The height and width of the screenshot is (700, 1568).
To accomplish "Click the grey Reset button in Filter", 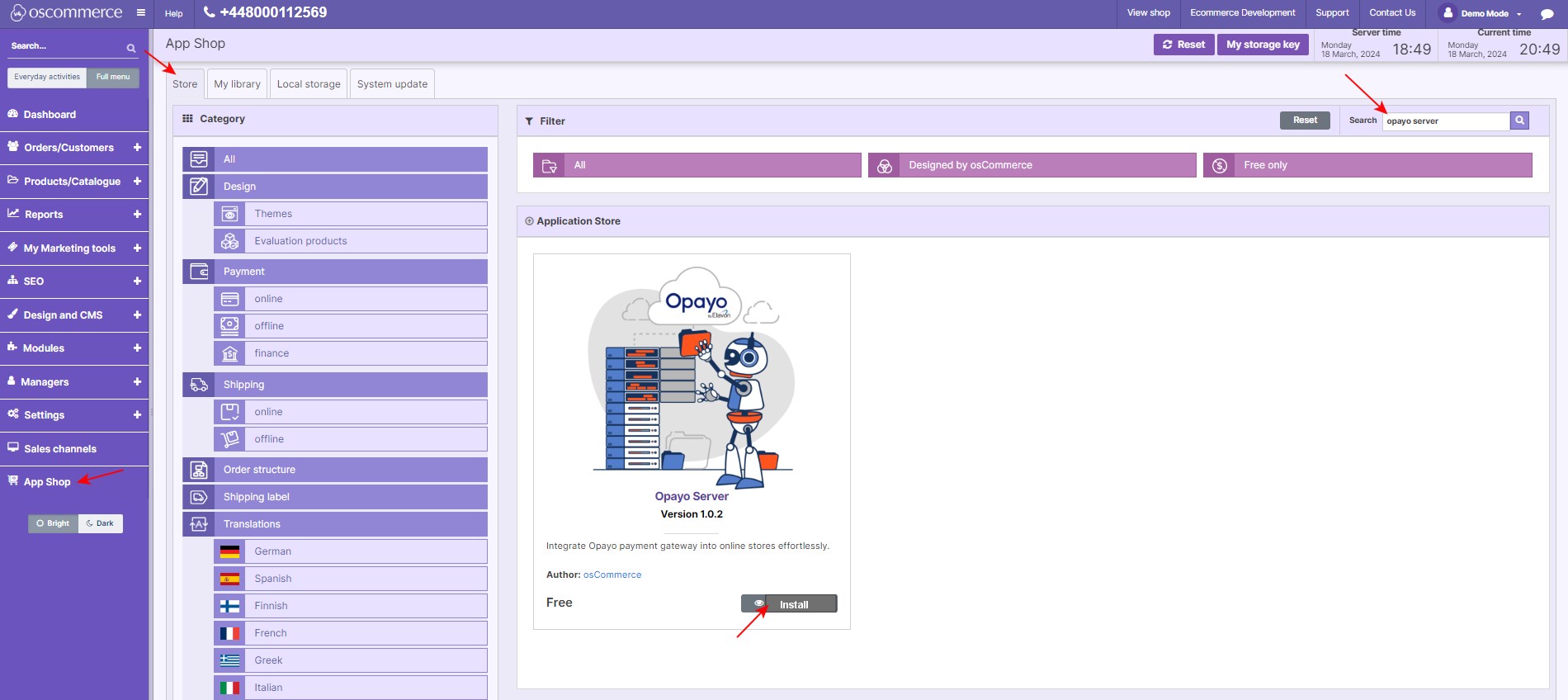I will click(1305, 121).
